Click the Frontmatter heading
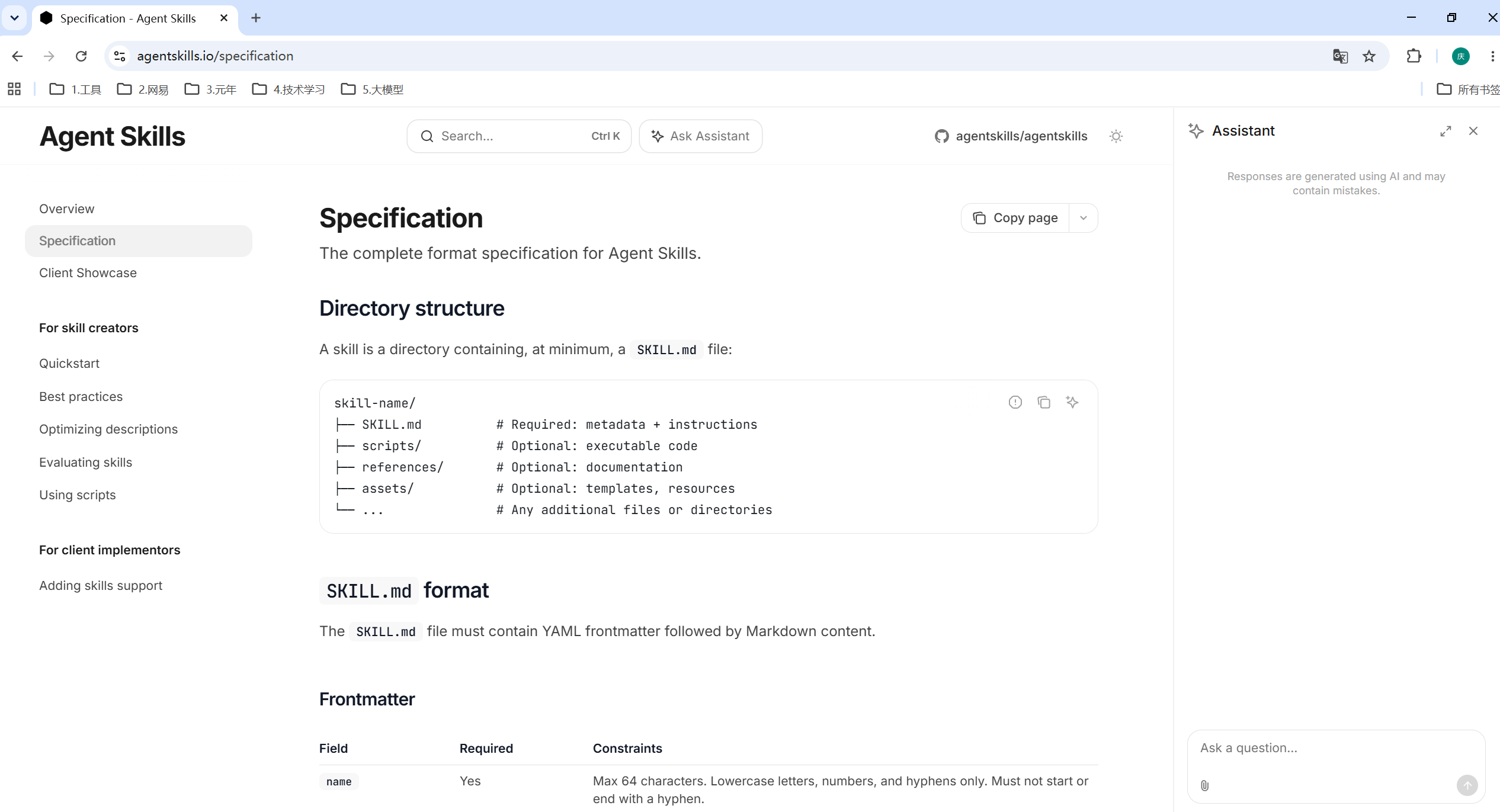The height and width of the screenshot is (812, 1500). coord(367,699)
